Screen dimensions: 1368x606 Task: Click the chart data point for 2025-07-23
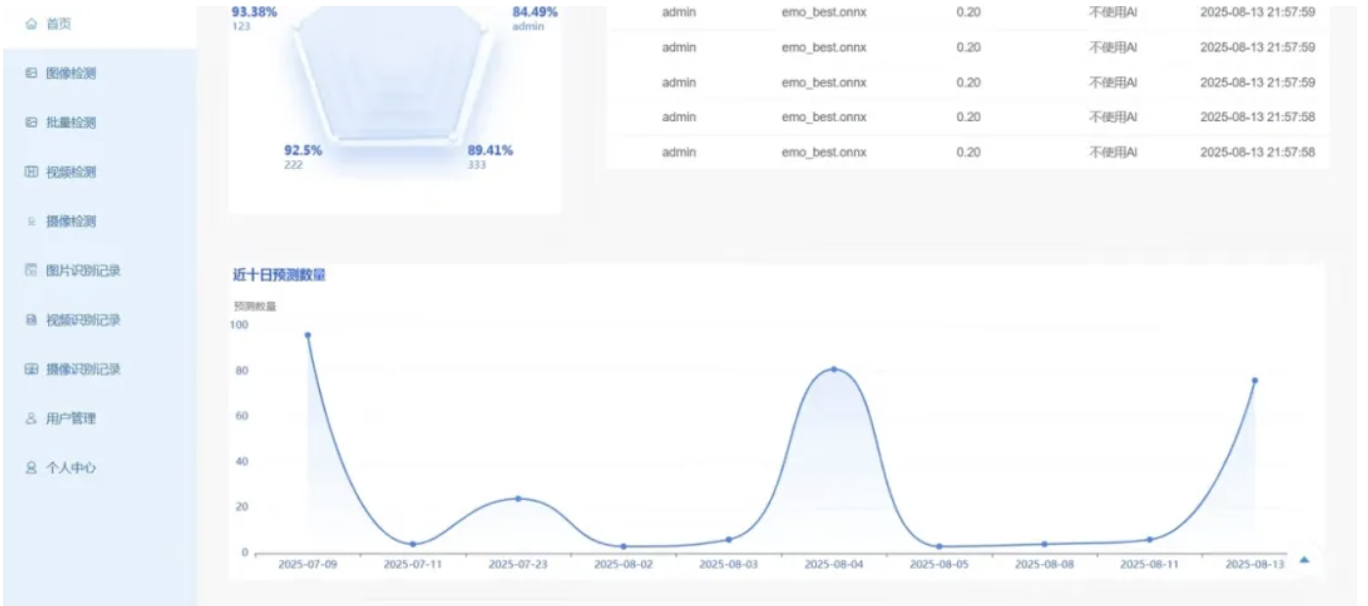[x=518, y=498]
